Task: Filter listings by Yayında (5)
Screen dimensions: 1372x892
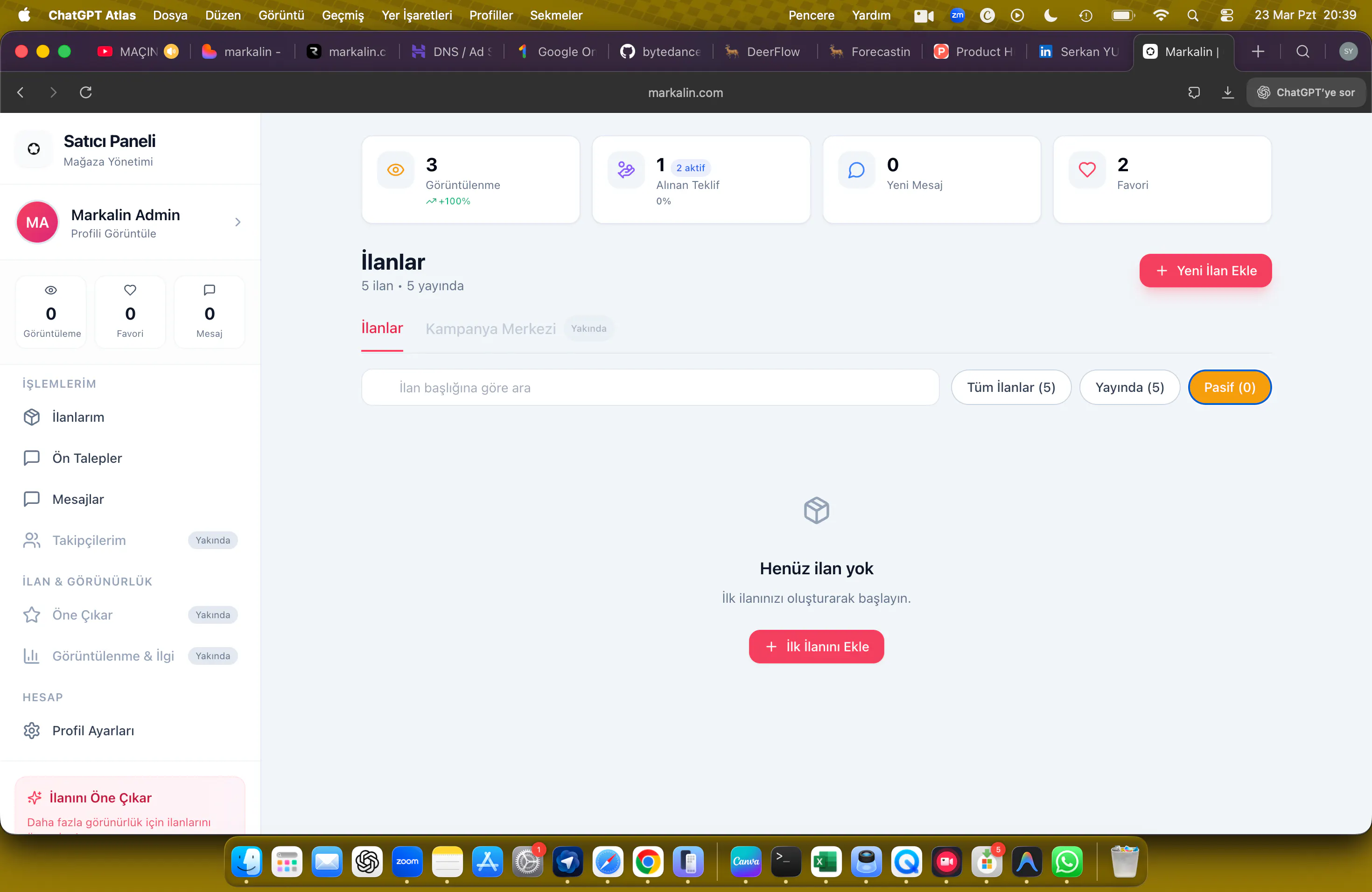Action: pos(1130,387)
